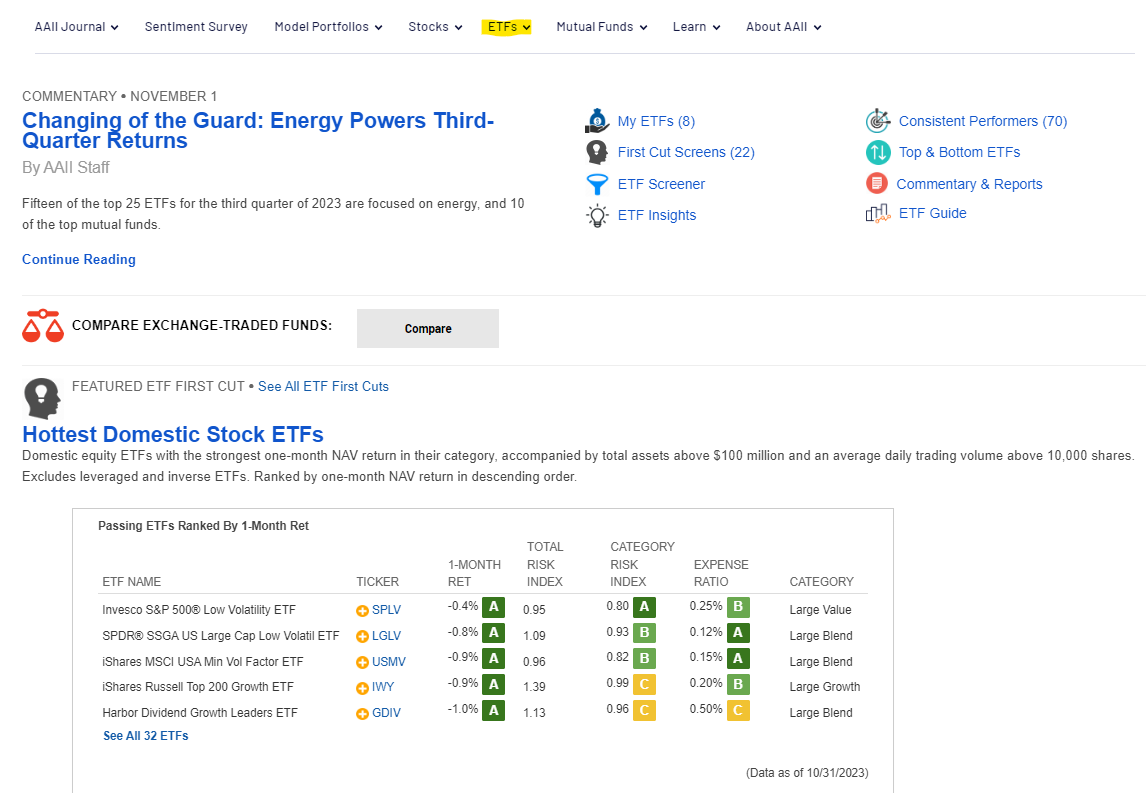Open the Commentary & Reports link
The height and width of the screenshot is (793, 1147).
coord(969,184)
